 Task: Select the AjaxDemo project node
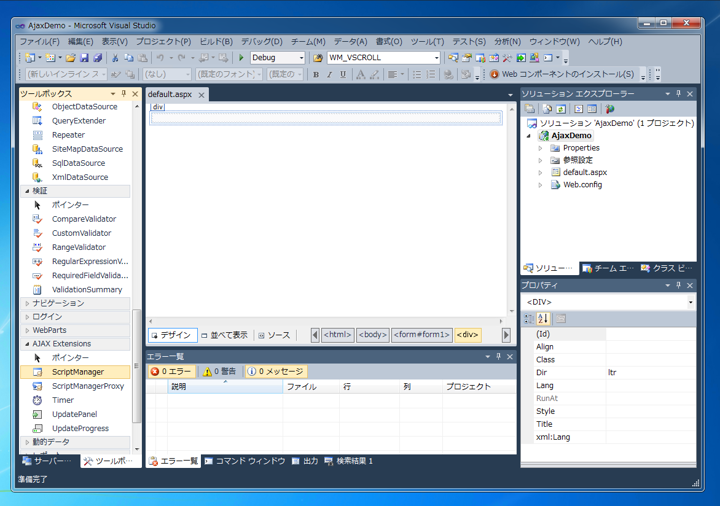(571, 135)
